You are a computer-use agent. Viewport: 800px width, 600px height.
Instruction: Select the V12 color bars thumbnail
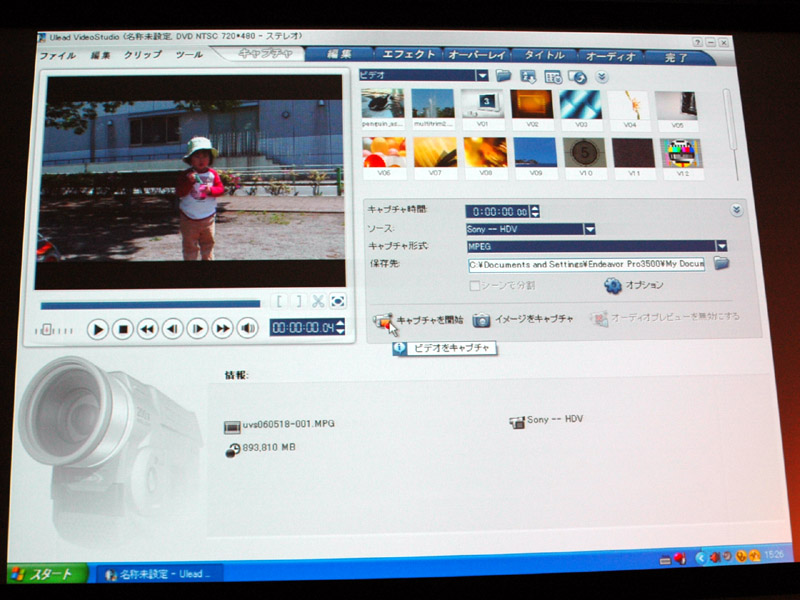coord(682,153)
